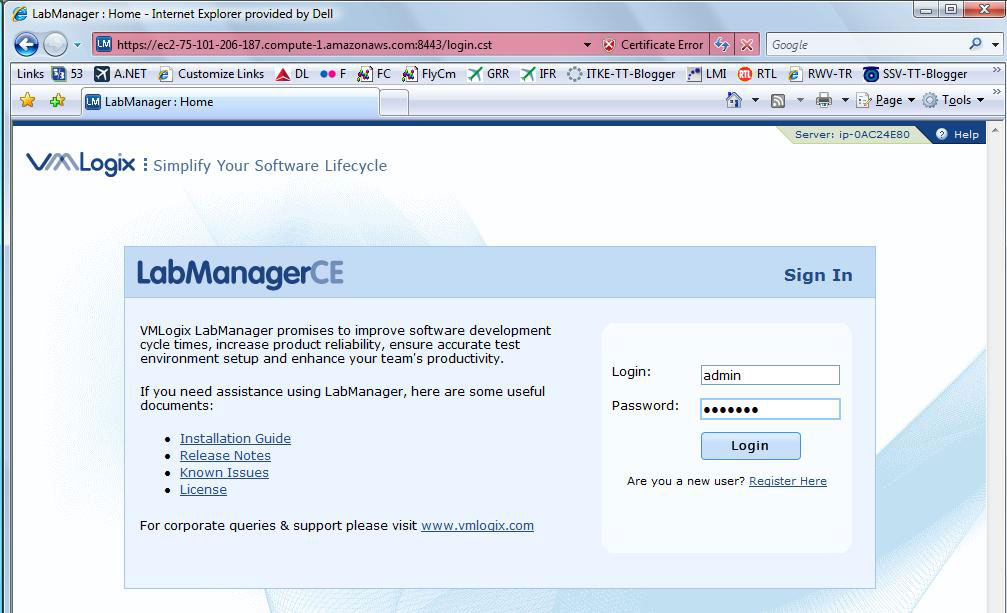This screenshot has width=1007, height=613.
Task: Open the LMI favorite link
Action: (x=706, y=74)
